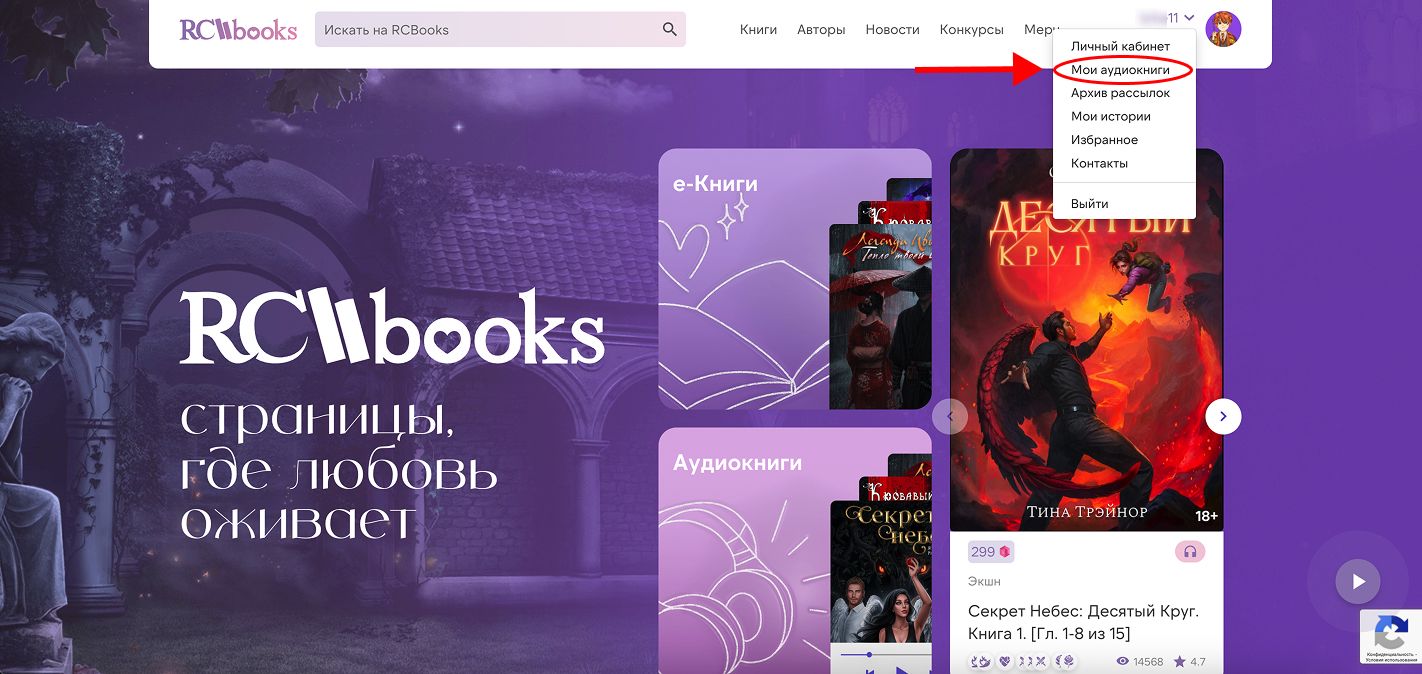Click the reCAPTCHA badge

pos(1390,637)
